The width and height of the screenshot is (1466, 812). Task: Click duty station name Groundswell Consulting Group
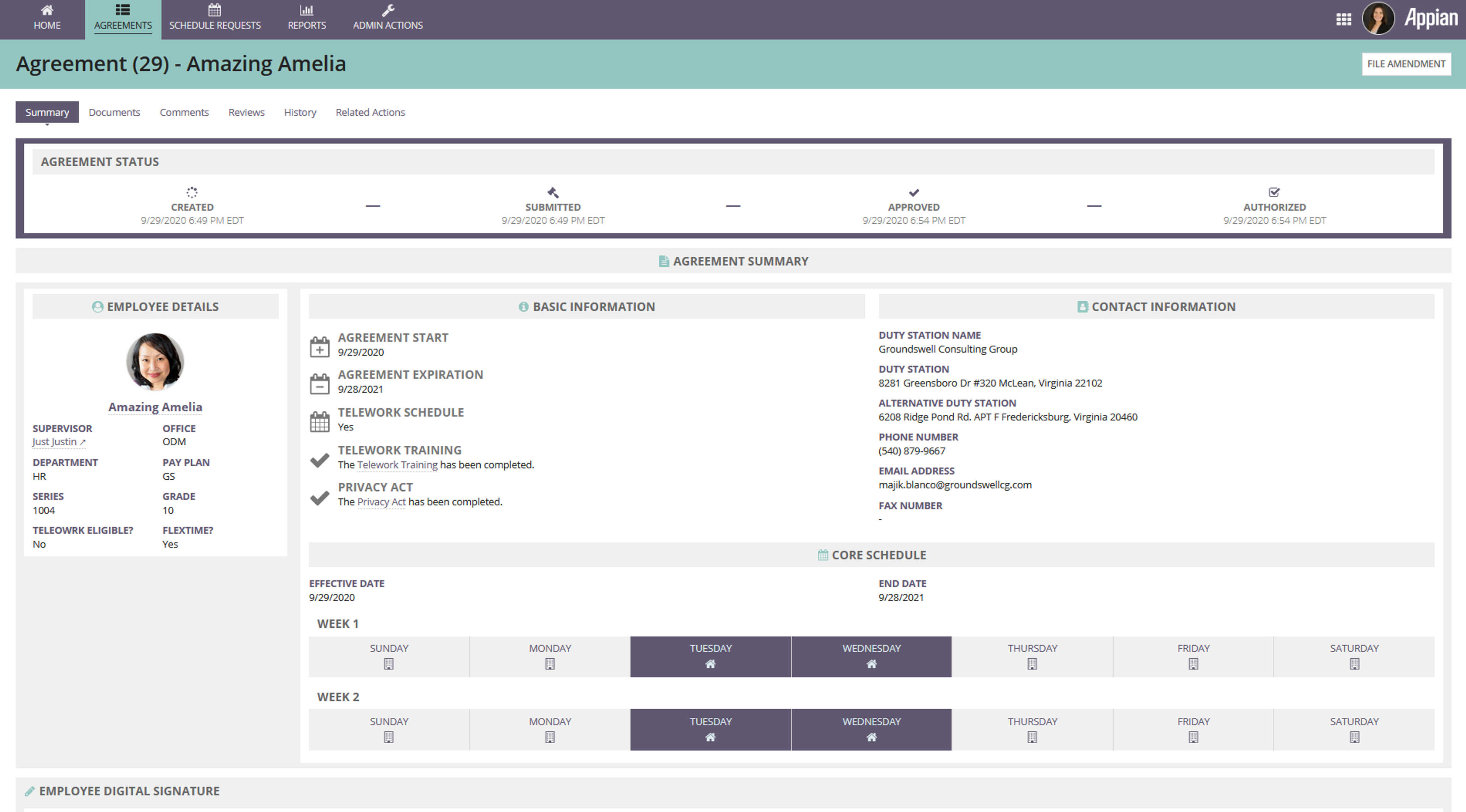click(x=948, y=349)
